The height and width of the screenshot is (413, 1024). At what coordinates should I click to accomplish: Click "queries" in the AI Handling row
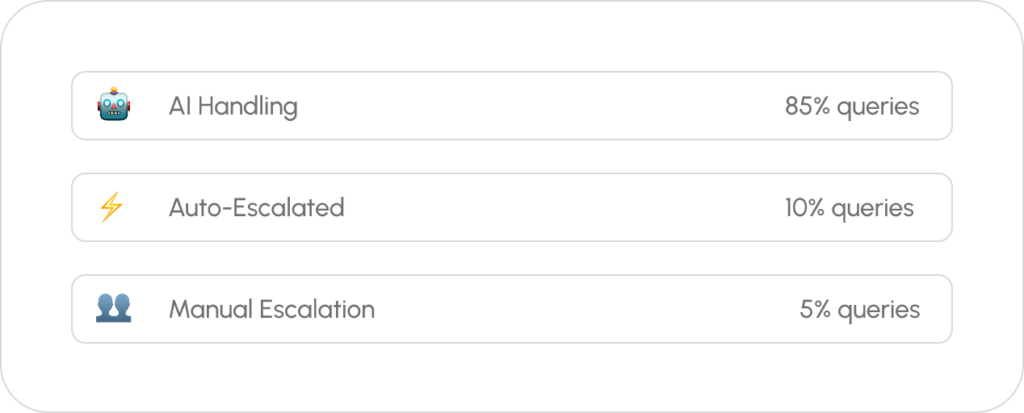tap(877, 107)
